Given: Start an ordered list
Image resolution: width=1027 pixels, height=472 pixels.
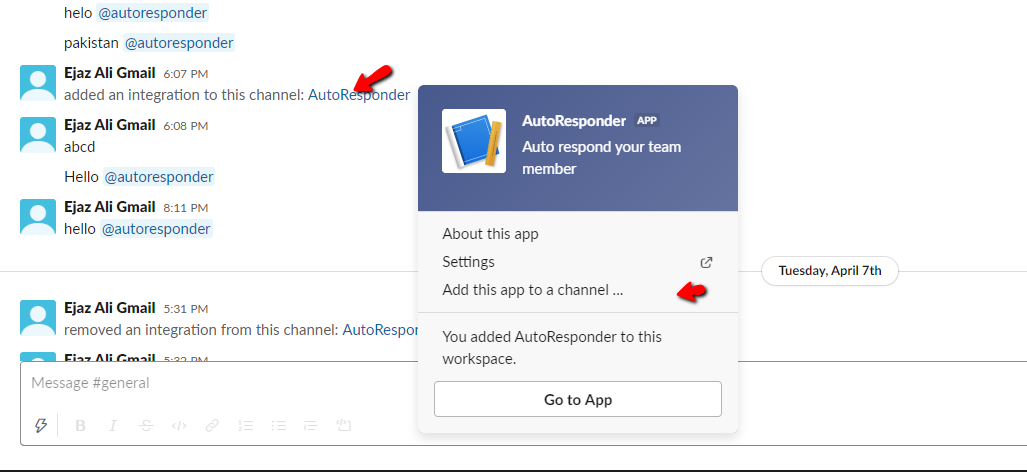Looking at the screenshot, I should tap(246, 426).
